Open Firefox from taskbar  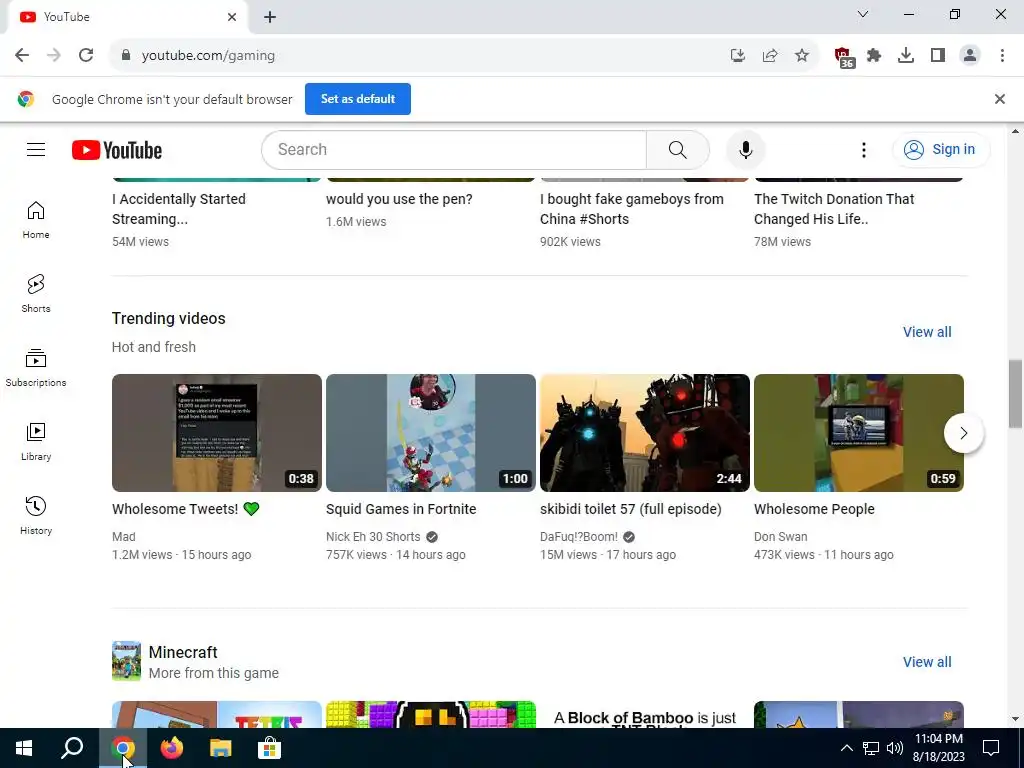(172, 748)
